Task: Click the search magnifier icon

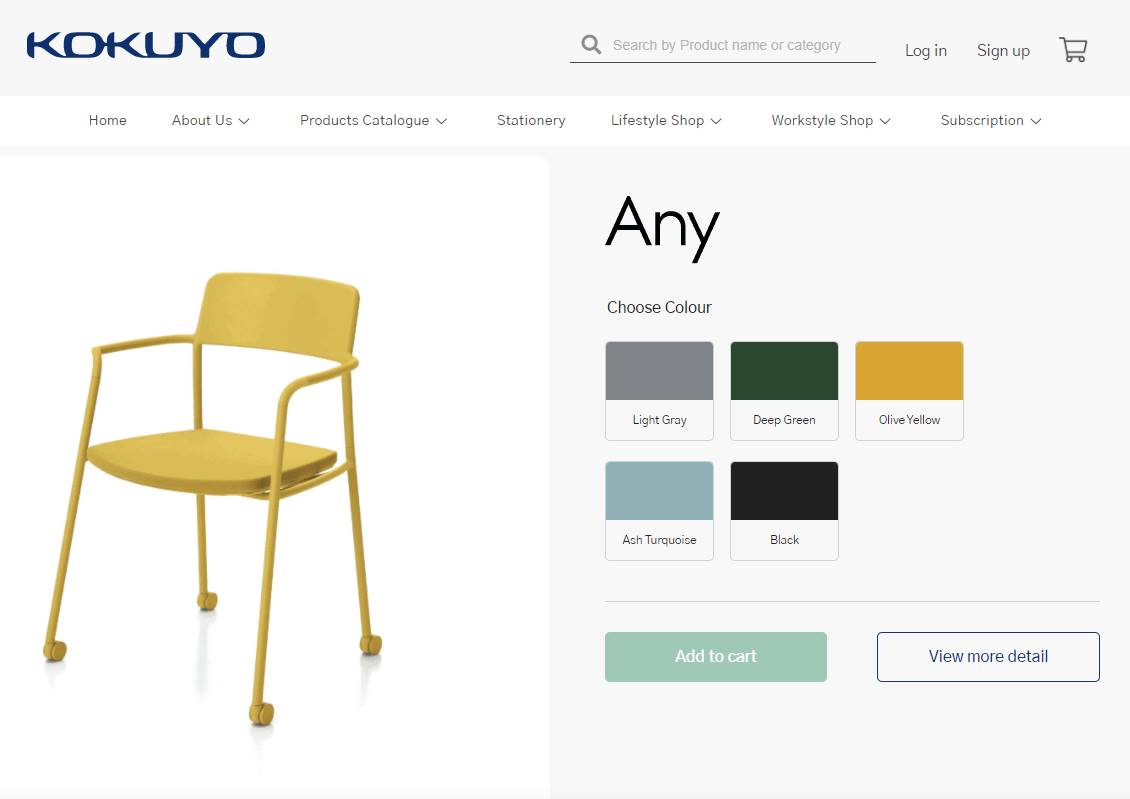Action: click(591, 45)
